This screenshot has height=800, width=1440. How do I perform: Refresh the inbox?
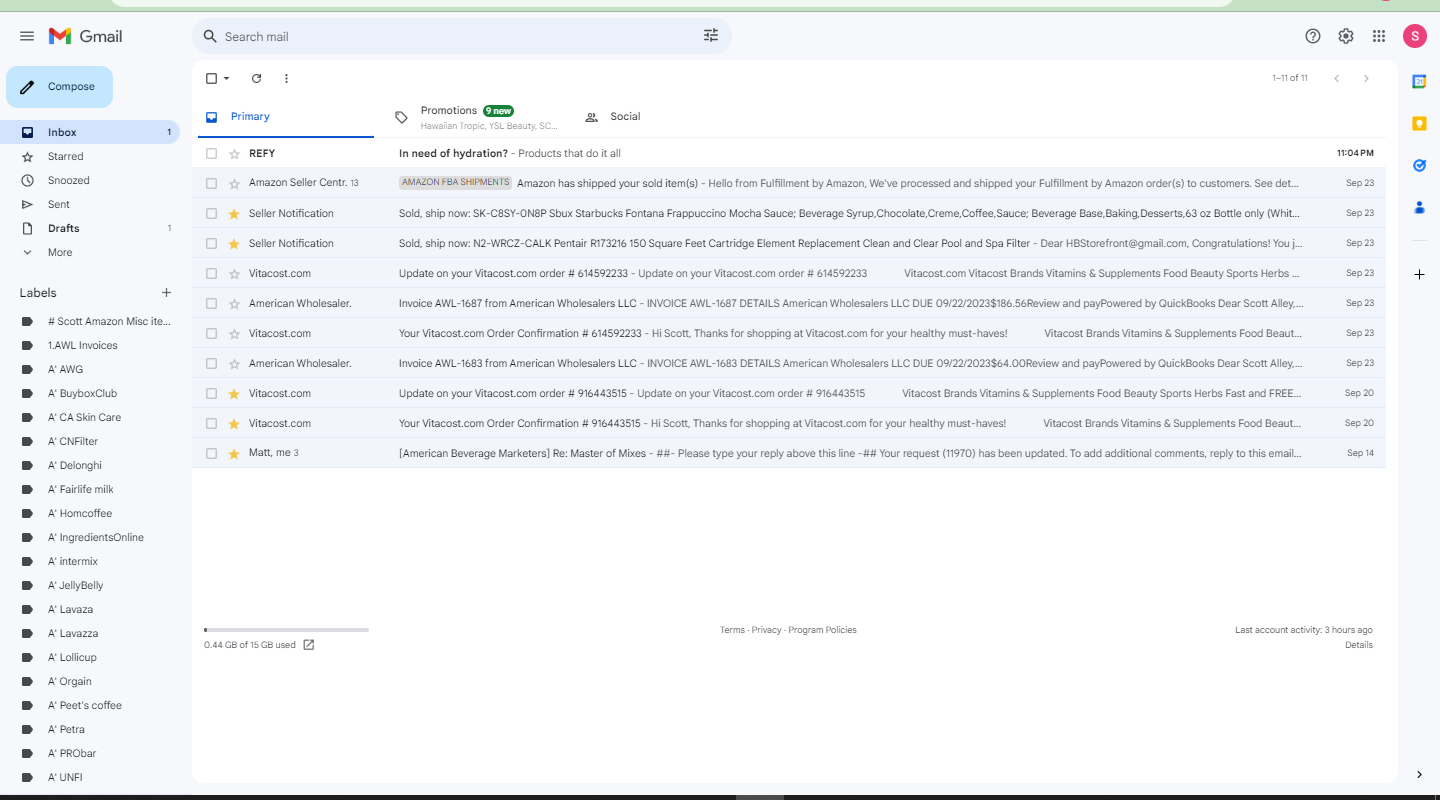pos(256,78)
